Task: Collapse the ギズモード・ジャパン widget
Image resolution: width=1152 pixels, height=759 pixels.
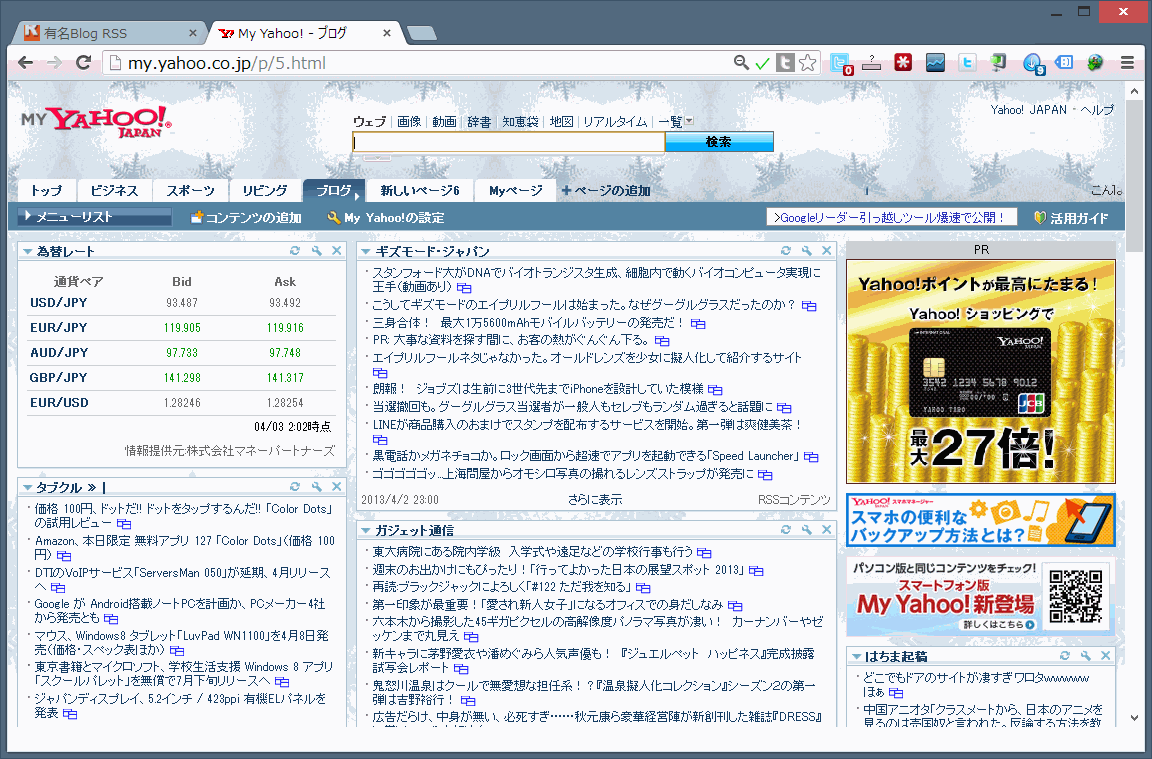Action: pyautogui.click(x=367, y=252)
